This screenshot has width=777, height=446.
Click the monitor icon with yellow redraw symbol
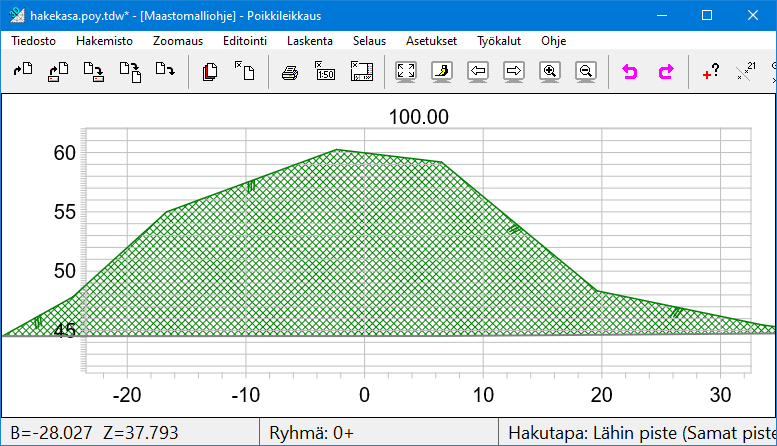(x=442, y=72)
